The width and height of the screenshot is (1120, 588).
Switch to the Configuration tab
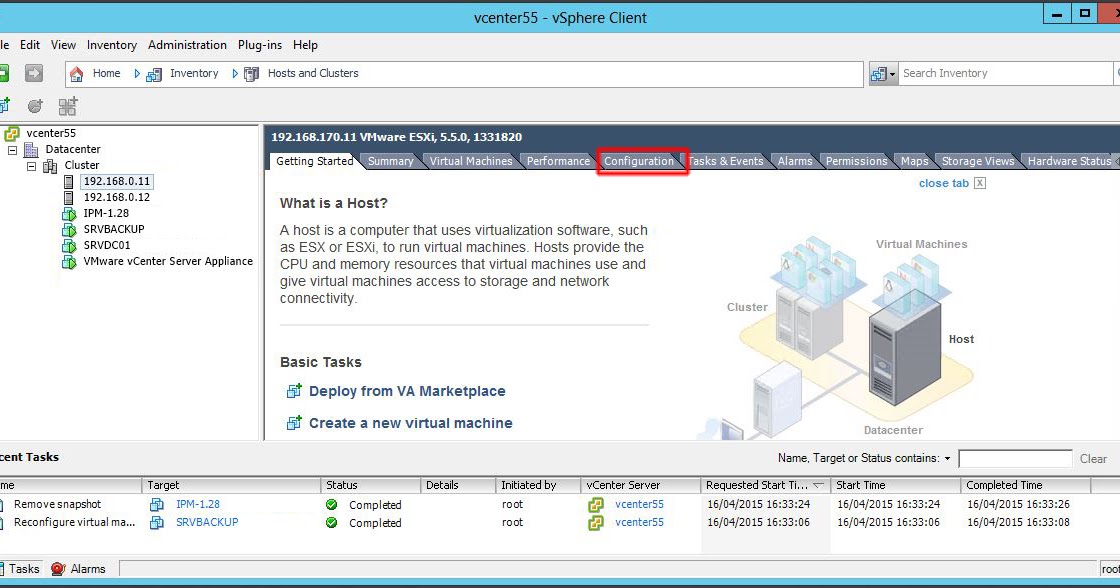coord(640,161)
